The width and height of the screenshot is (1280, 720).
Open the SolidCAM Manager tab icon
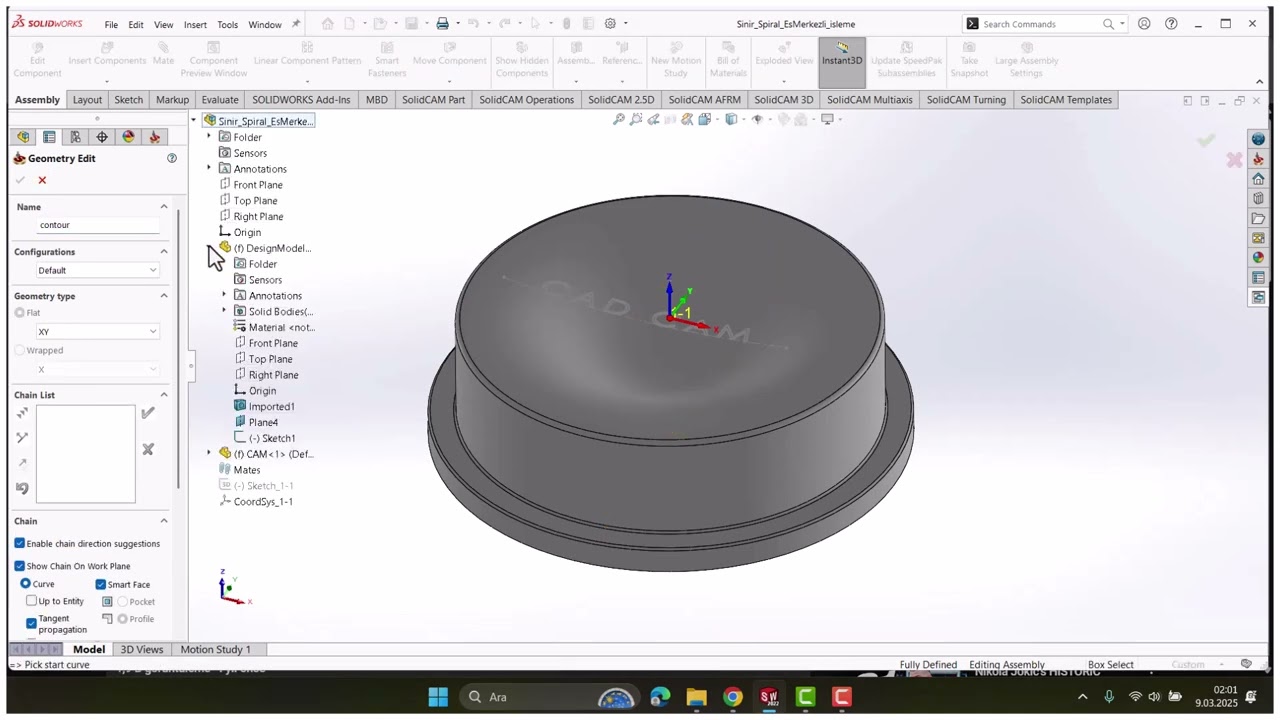coord(155,137)
